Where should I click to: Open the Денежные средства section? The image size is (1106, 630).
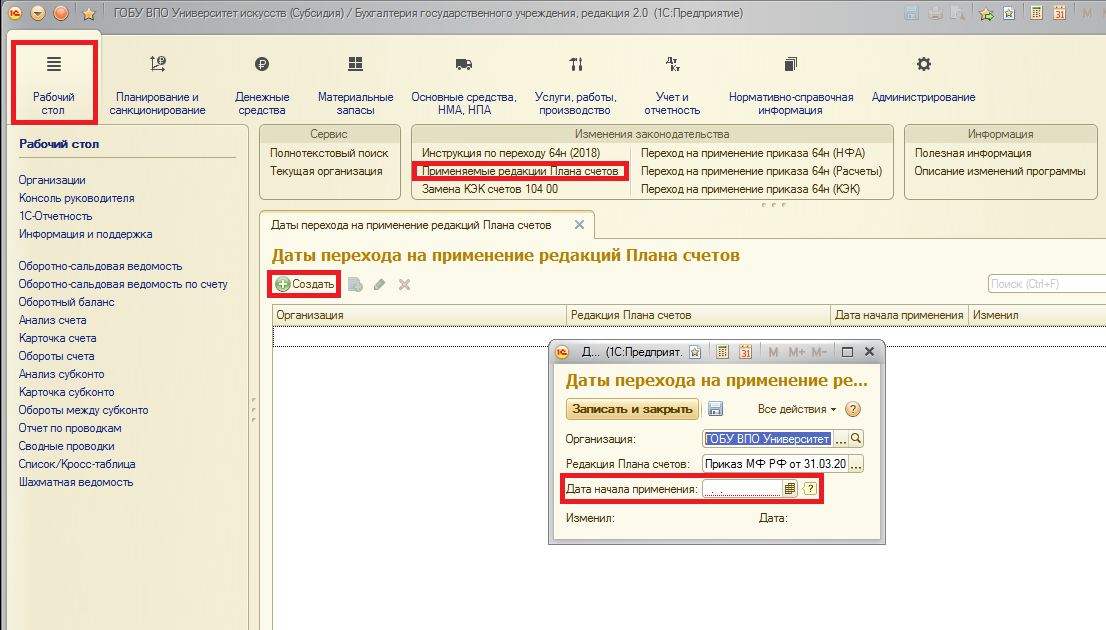262,78
